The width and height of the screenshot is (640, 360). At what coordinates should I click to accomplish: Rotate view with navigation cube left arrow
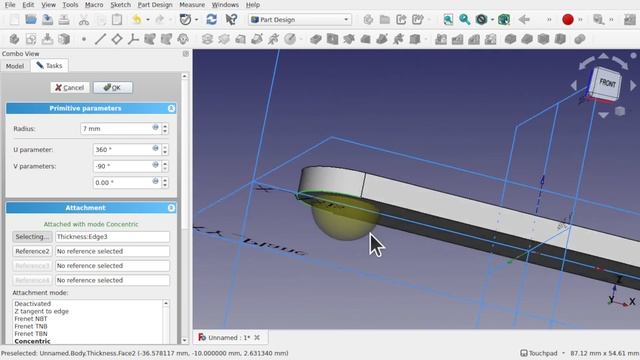pos(574,85)
